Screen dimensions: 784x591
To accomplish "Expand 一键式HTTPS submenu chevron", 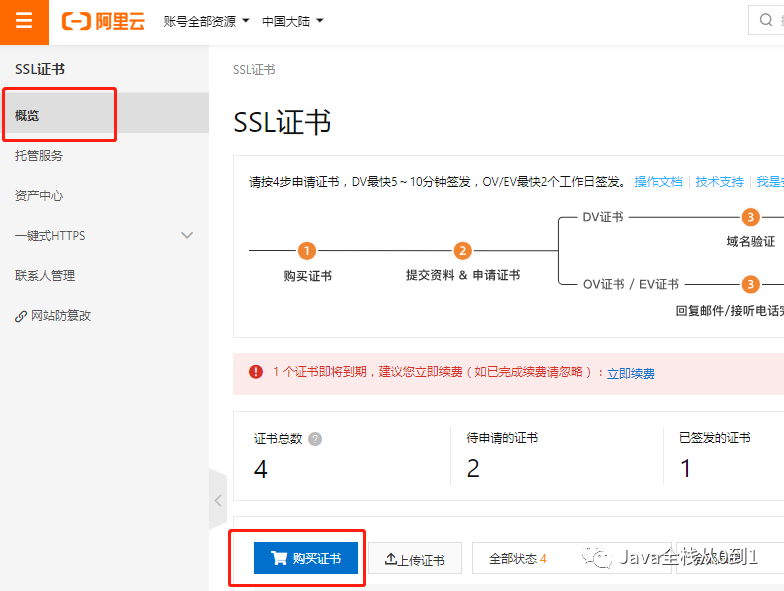I will point(187,235).
